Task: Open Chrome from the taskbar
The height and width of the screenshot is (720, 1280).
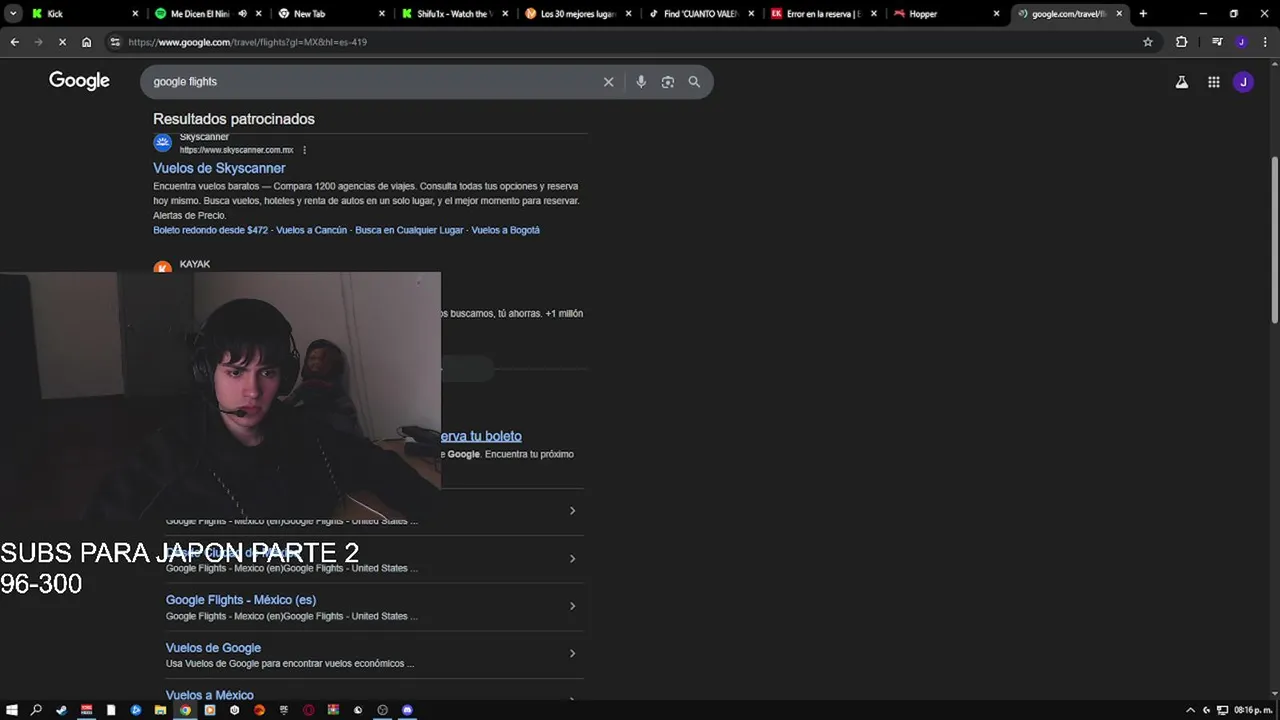Action: point(185,710)
